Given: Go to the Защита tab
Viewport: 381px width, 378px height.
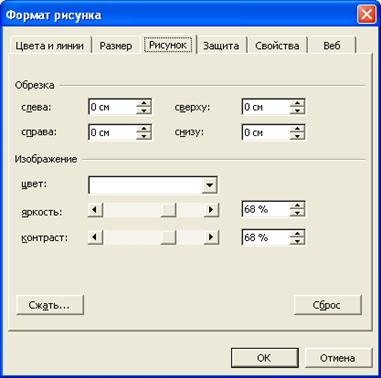Looking at the screenshot, I should (x=221, y=46).
